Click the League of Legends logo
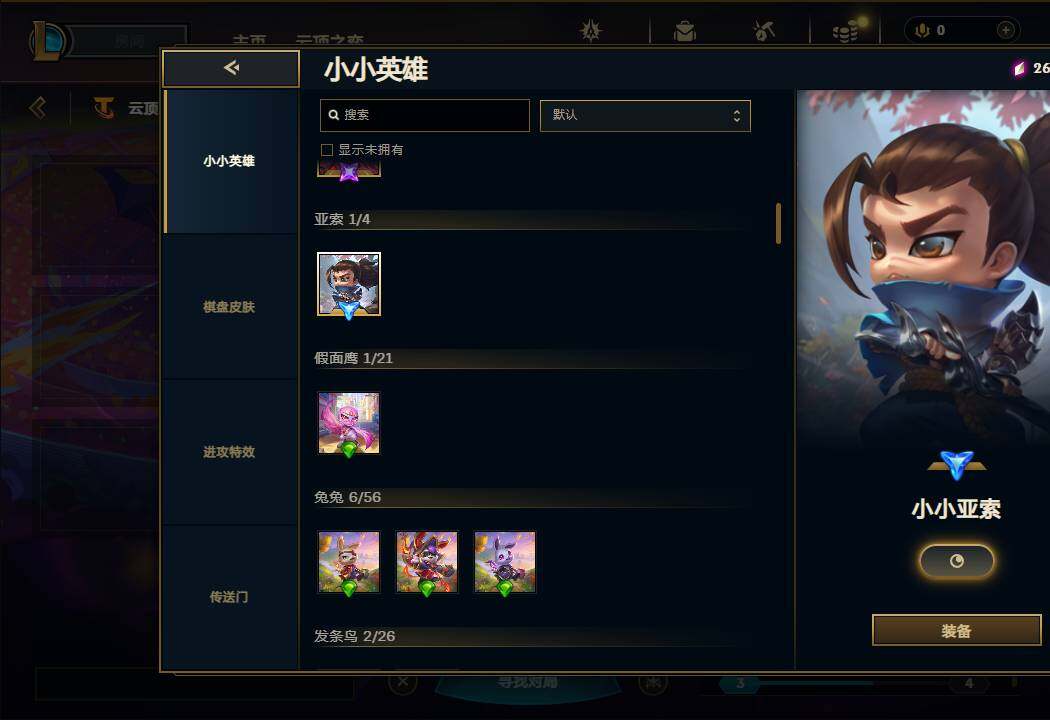Screen dimensions: 1050x720 [47, 42]
